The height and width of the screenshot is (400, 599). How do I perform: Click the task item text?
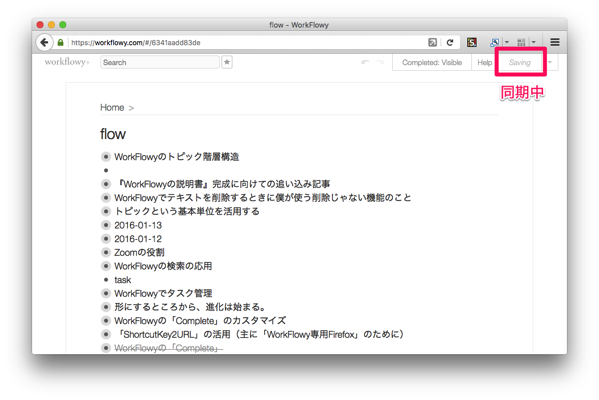pyautogui.click(x=123, y=280)
